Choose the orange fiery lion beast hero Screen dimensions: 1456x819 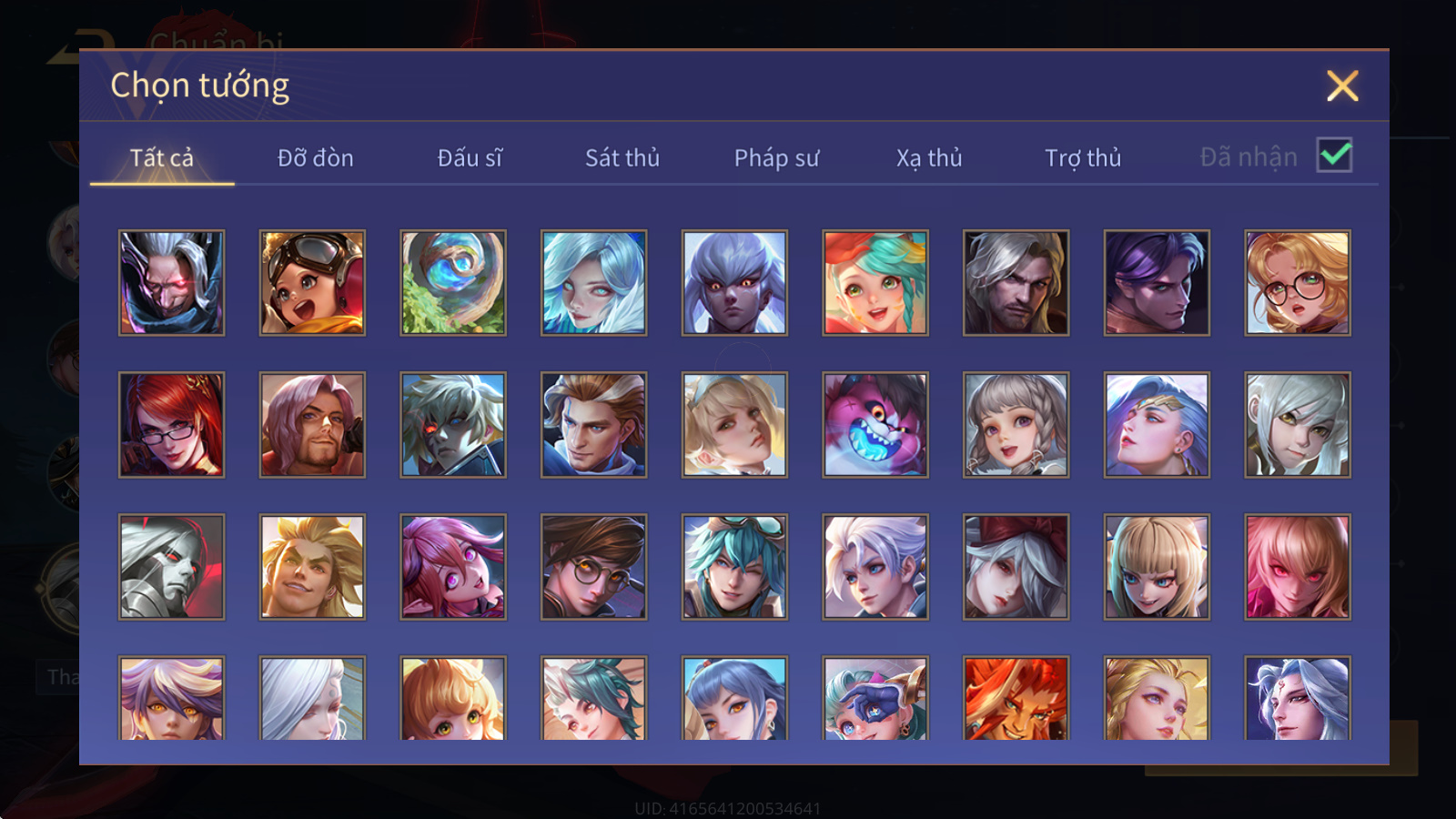(1016, 698)
